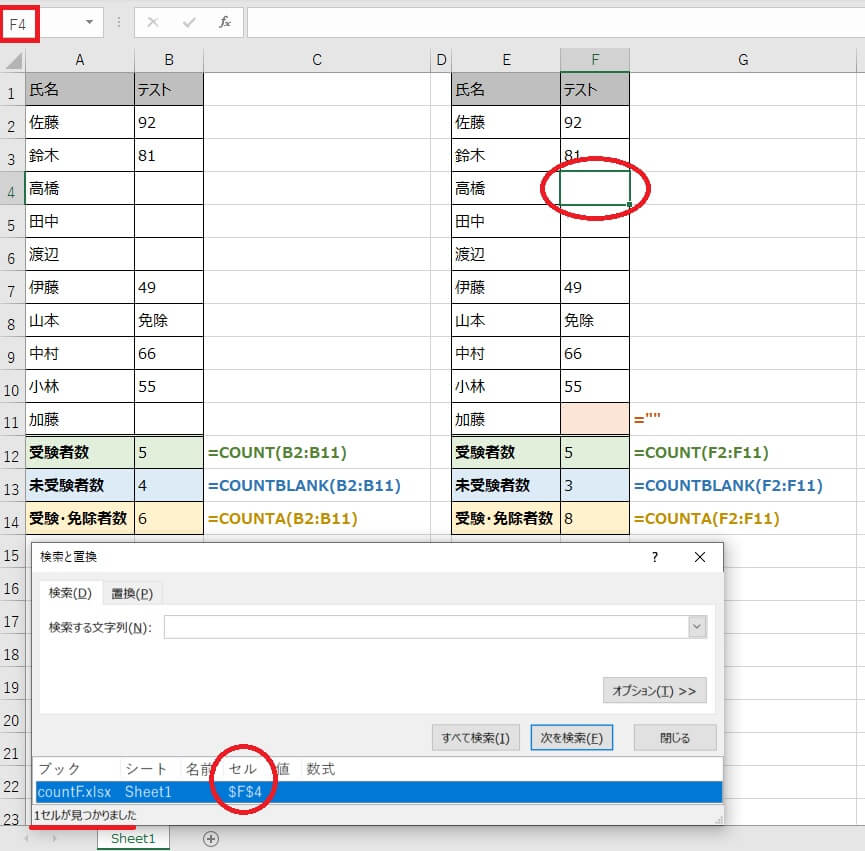Close the Find and Replace dialog via X

(700, 557)
